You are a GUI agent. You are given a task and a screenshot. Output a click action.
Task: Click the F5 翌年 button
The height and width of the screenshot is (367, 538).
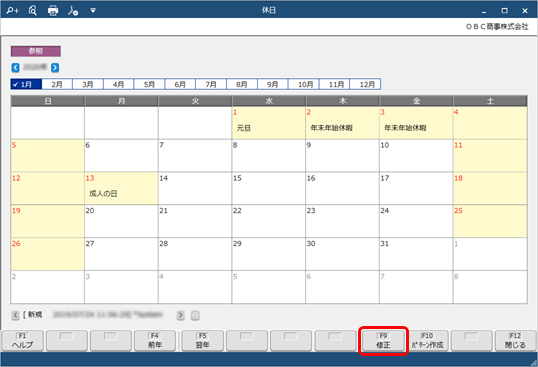tap(202, 341)
